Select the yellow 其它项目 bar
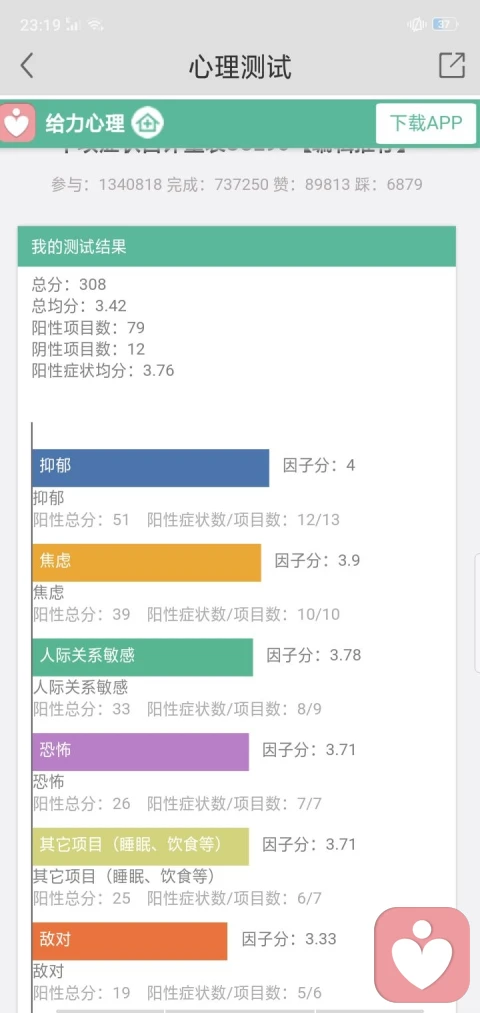Screen dimensions: 480x1013 pos(140,846)
